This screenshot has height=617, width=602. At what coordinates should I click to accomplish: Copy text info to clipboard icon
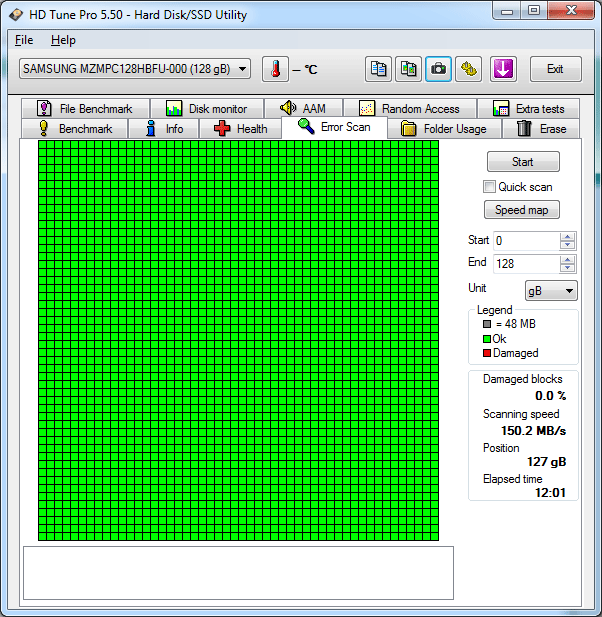click(x=378, y=69)
